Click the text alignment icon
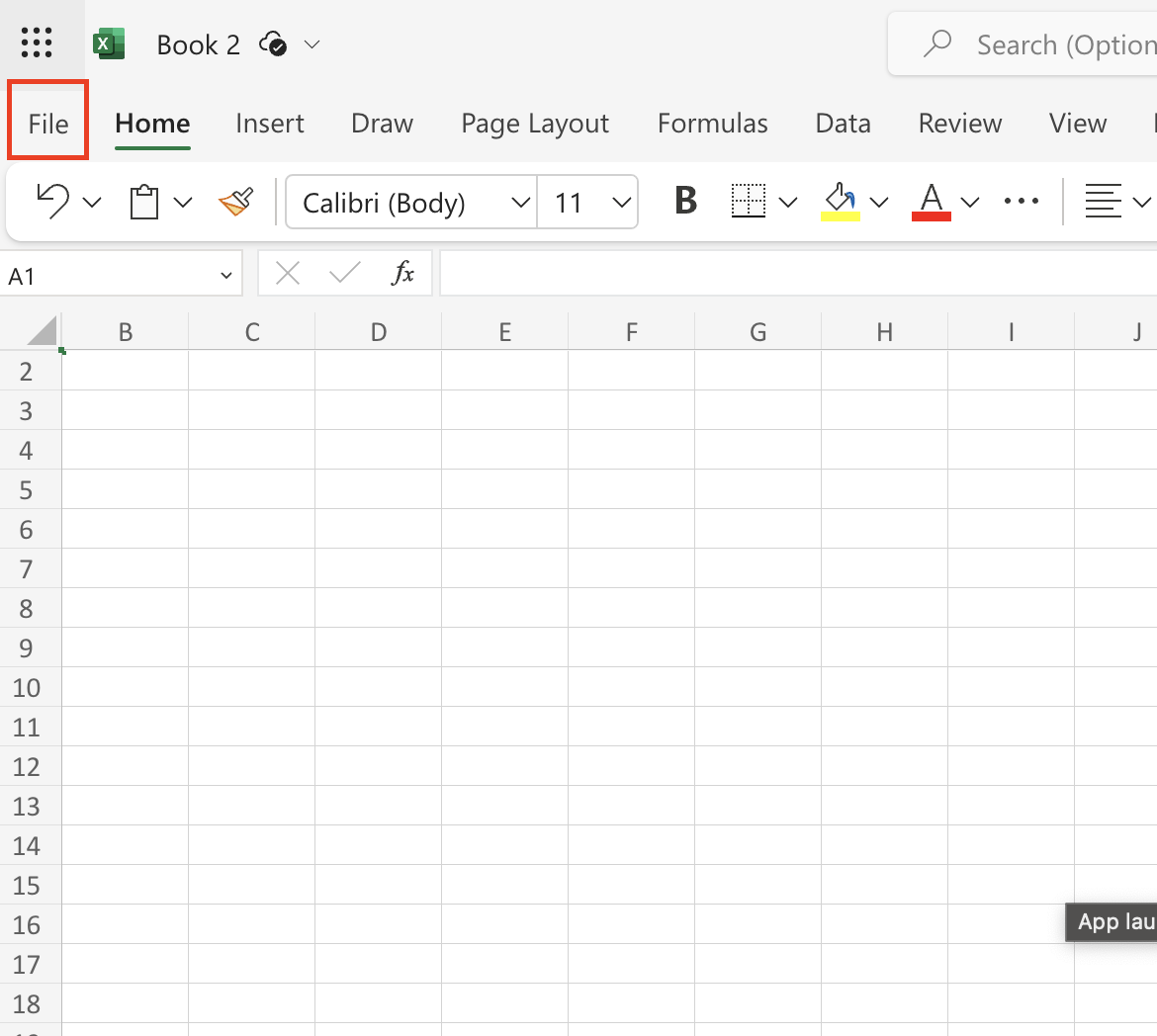The width and height of the screenshot is (1157, 1036). (1103, 202)
